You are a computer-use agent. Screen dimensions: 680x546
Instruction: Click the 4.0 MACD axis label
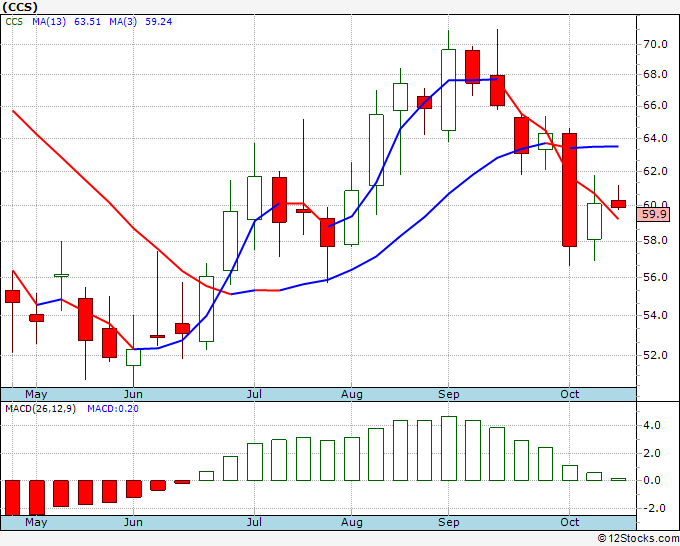pyautogui.click(x=652, y=425)
